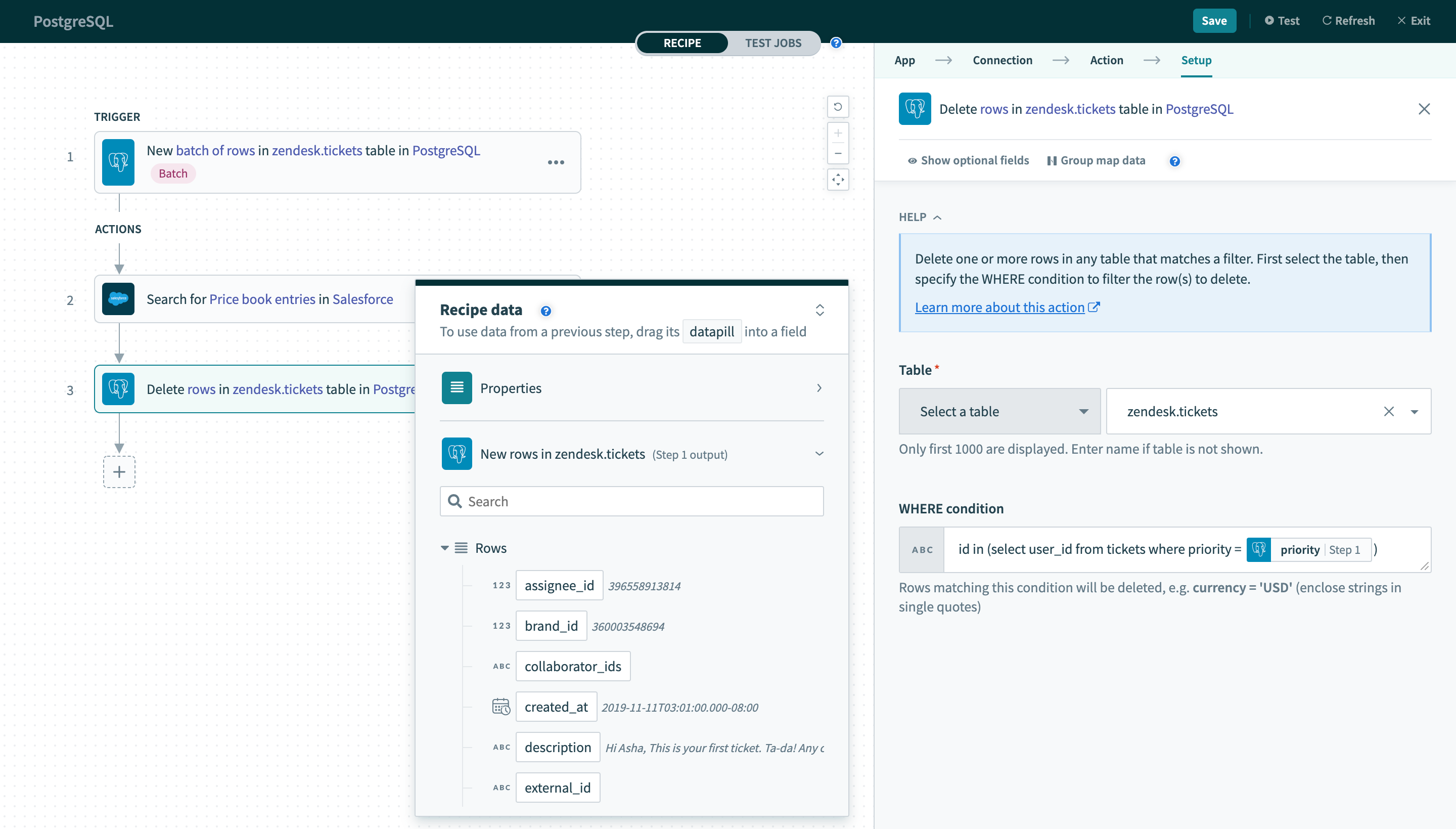
Task: Go to the Action tab
Action: pos(1106,60)
